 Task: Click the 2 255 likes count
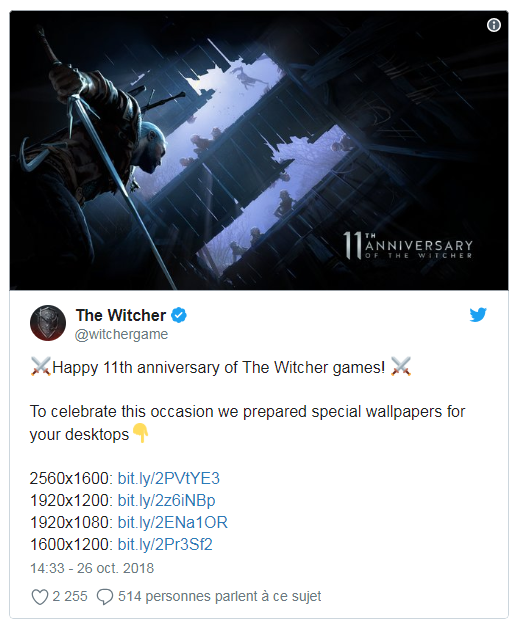[70, 596]
